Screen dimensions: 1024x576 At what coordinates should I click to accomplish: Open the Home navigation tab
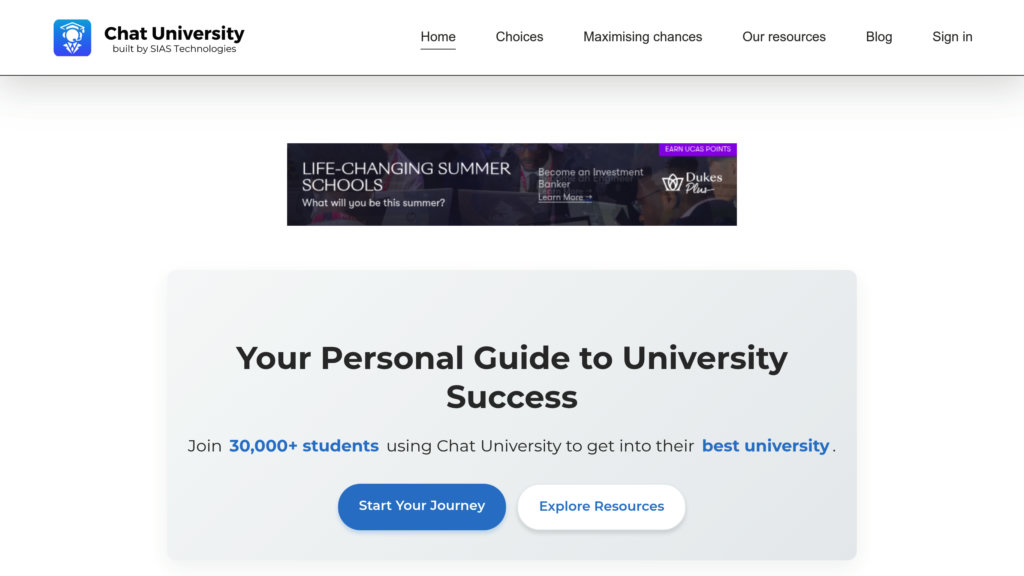[438, 37]
